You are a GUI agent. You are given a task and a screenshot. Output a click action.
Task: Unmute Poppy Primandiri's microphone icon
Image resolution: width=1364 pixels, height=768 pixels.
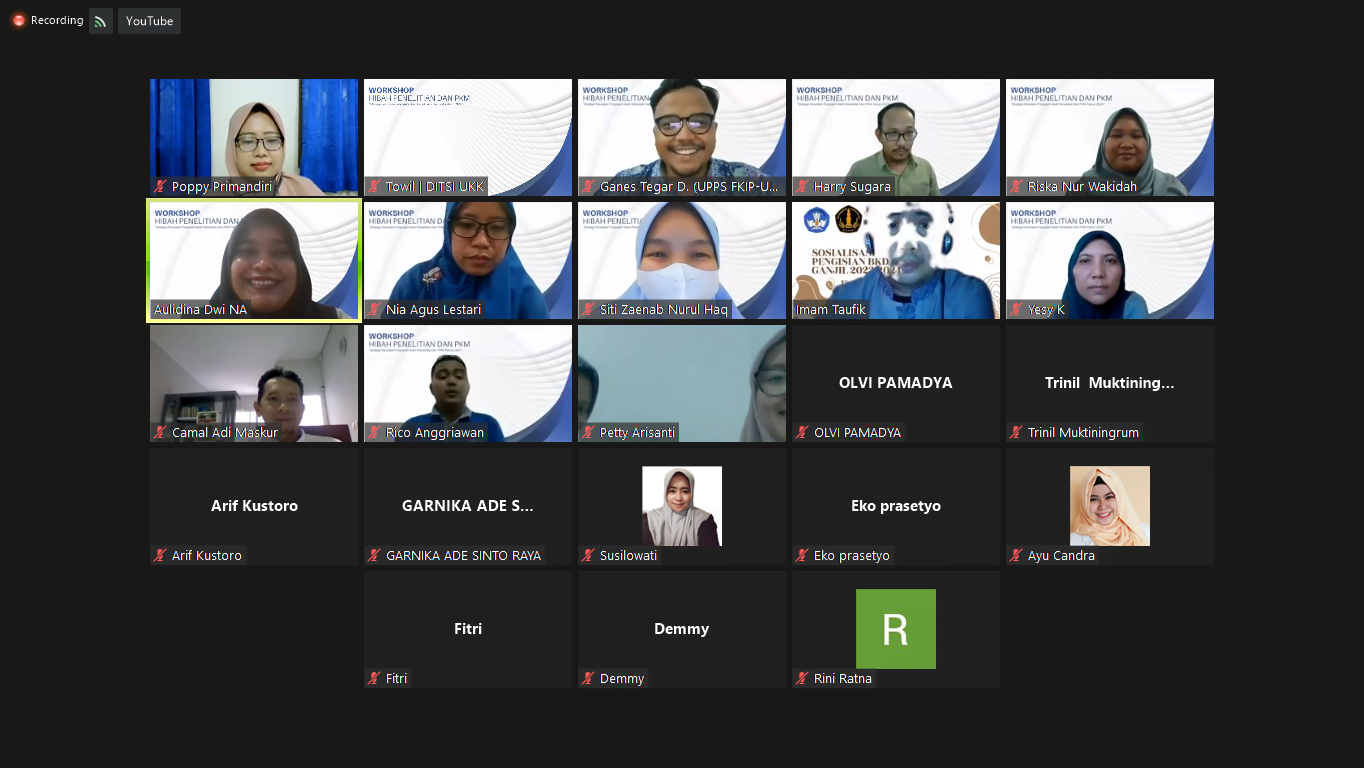(157, 186)
